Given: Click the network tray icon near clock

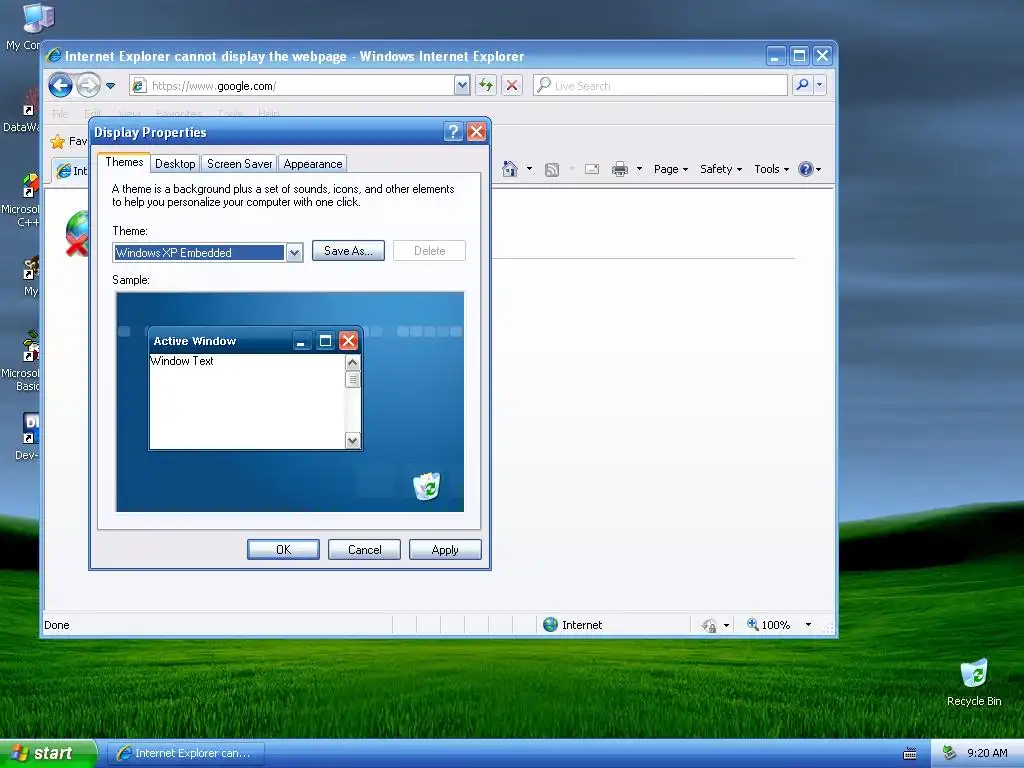Looking at the screenshot, I should click(950, 753).
